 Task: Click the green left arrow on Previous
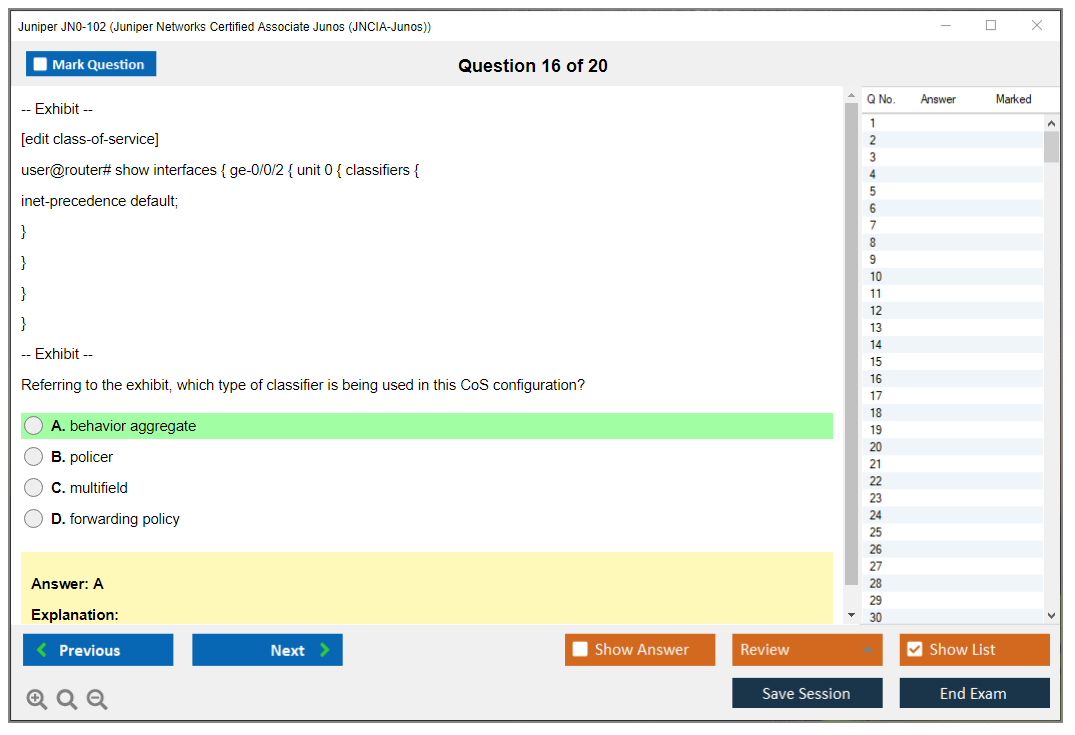point(42,650)
